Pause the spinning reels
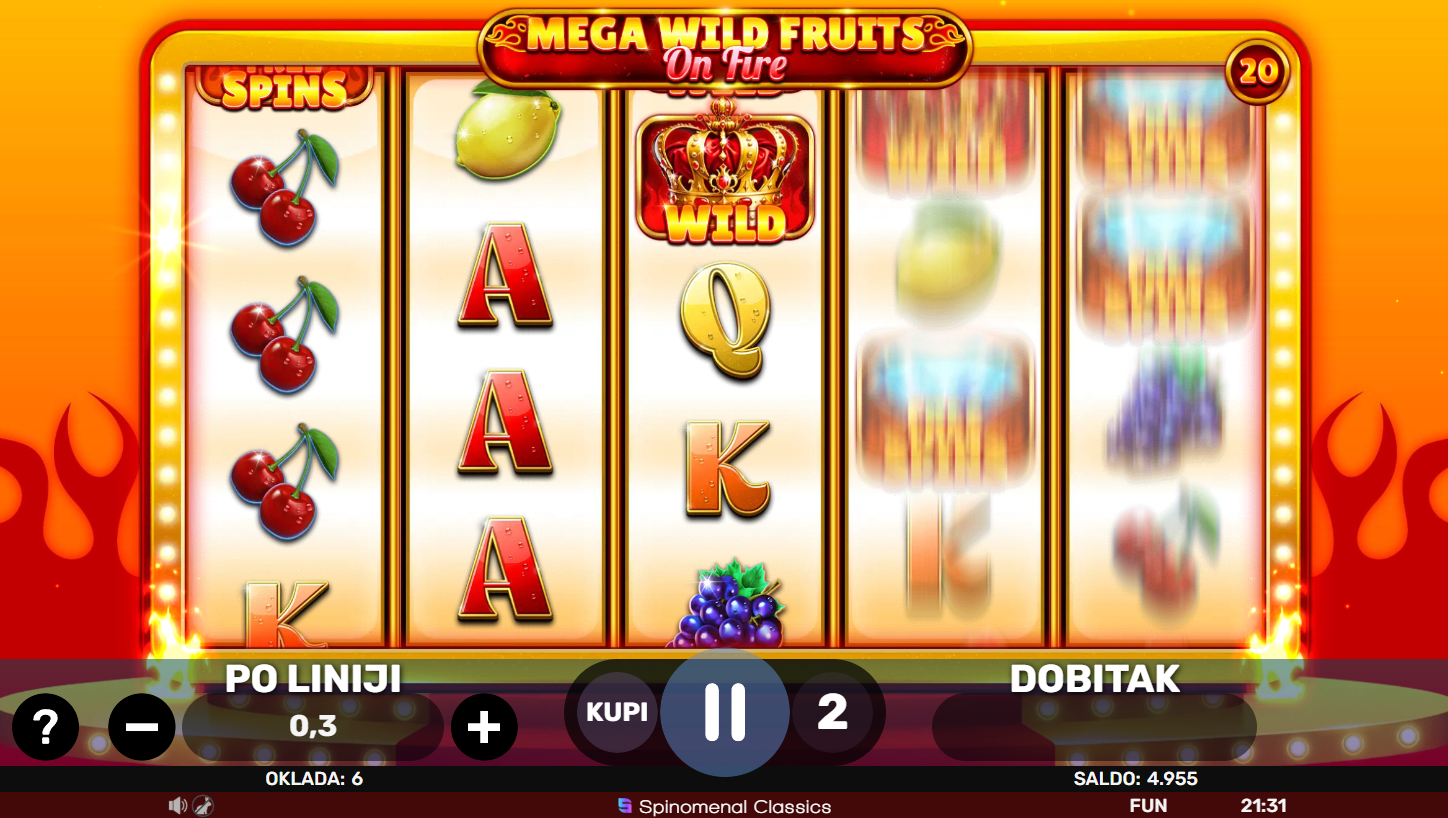 point(725,712)
